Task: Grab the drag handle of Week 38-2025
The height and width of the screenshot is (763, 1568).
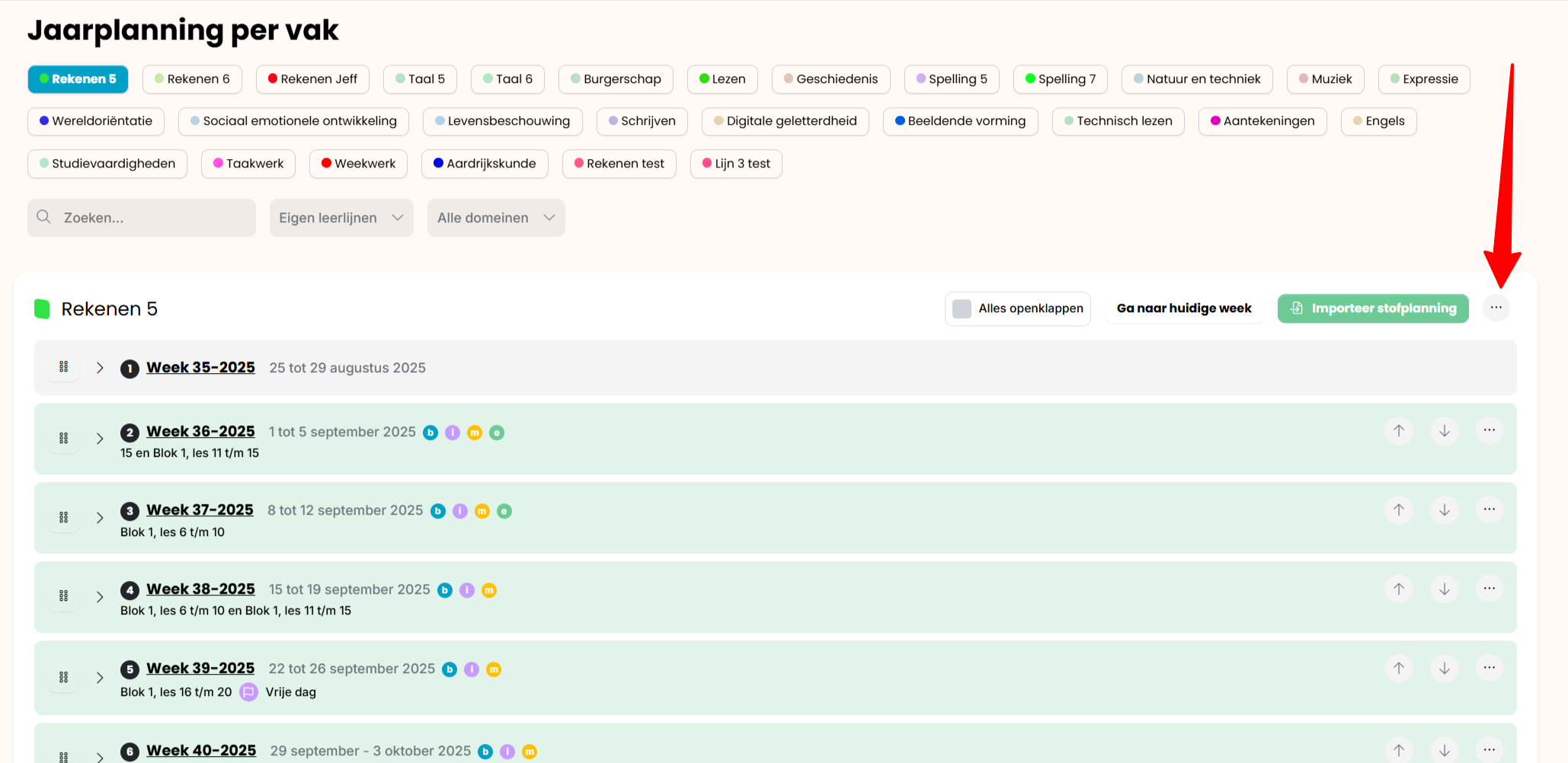Action: [x=64, y=596]
